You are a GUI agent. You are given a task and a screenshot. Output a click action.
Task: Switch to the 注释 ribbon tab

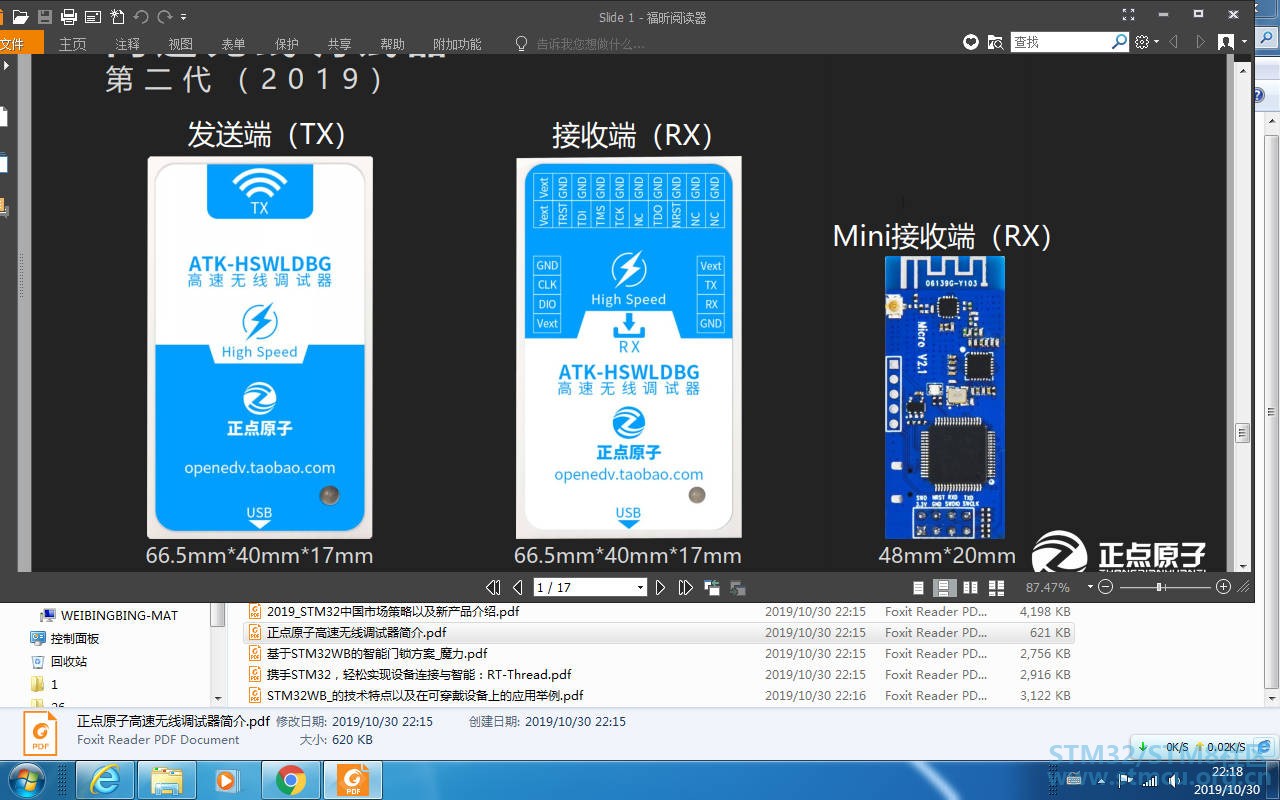point(127,44)
